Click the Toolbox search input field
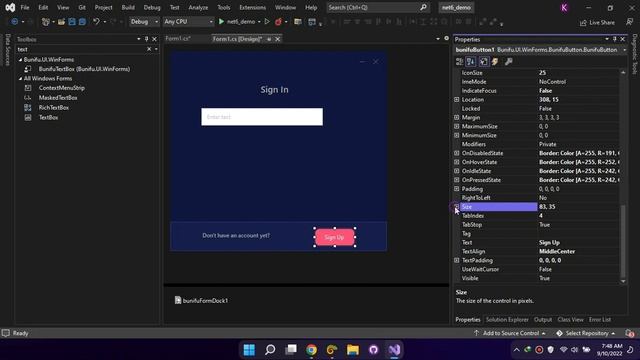The width and height of the screenshot is (640, 360). tap(81, 49)
